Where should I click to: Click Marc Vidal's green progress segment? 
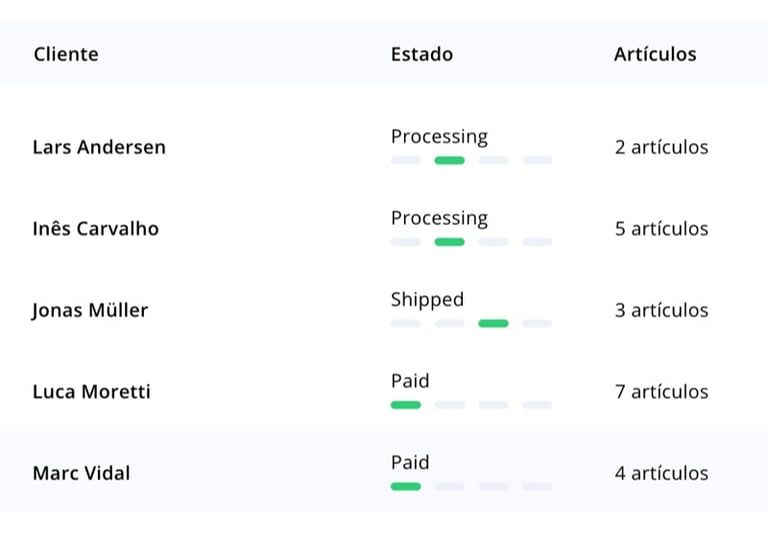click(405, 486)
